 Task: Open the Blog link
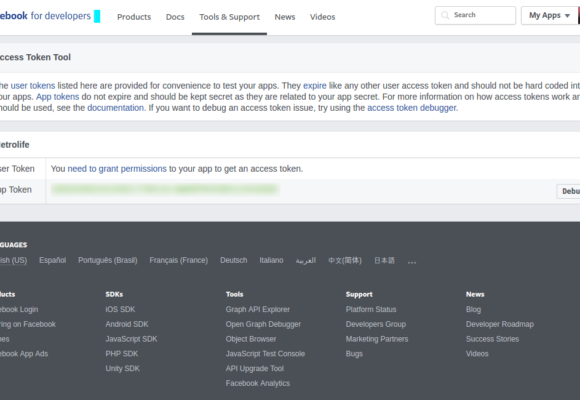coord(473,309)
